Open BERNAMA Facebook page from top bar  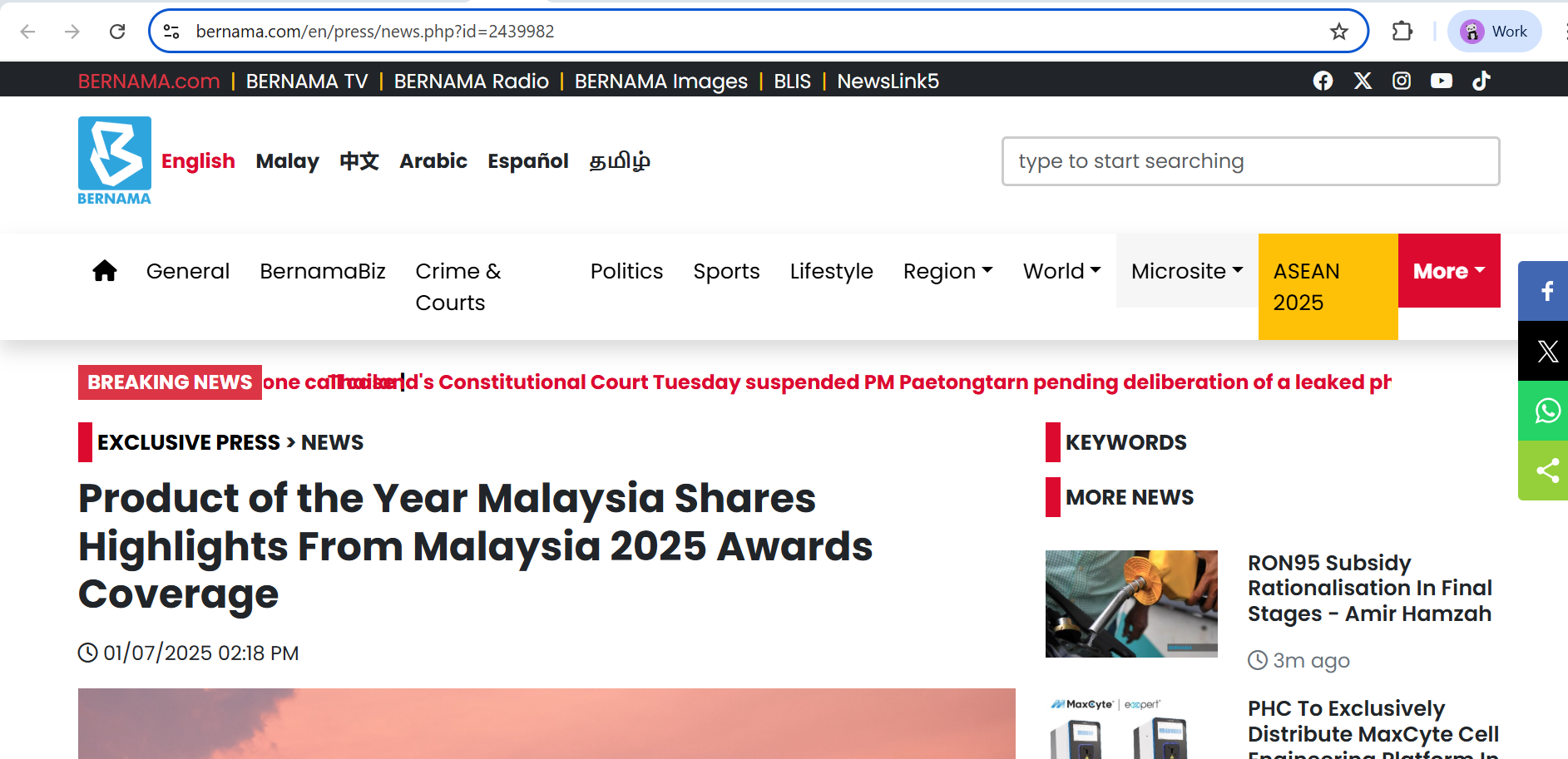[x=1323, y=81]
